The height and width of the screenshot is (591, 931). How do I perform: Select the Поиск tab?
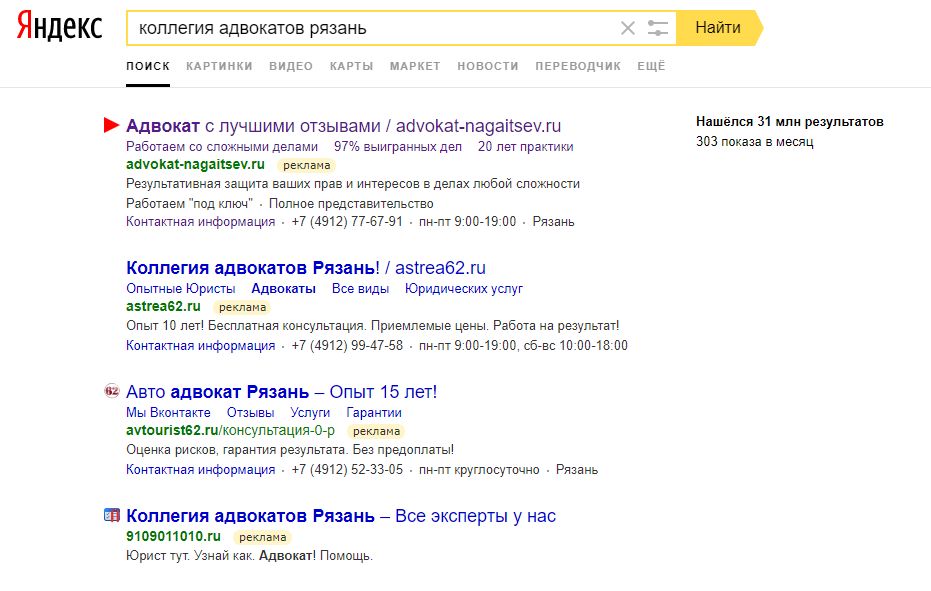click(x=148, y=67)
